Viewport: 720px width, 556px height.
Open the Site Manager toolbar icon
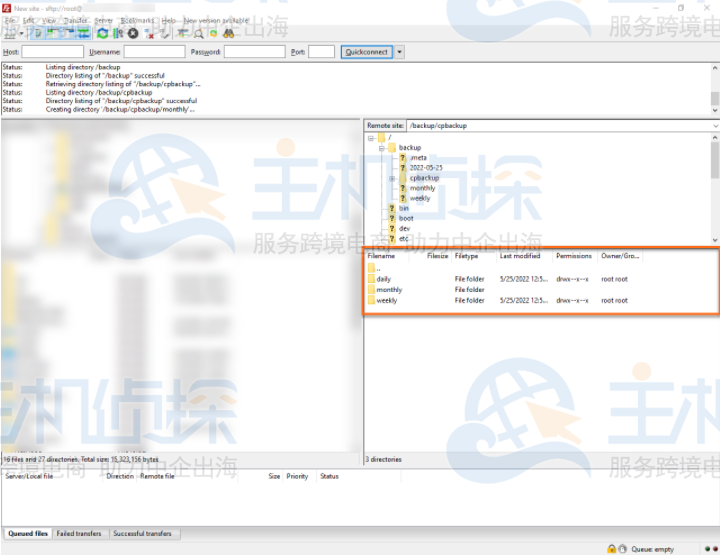click(10, 34)
